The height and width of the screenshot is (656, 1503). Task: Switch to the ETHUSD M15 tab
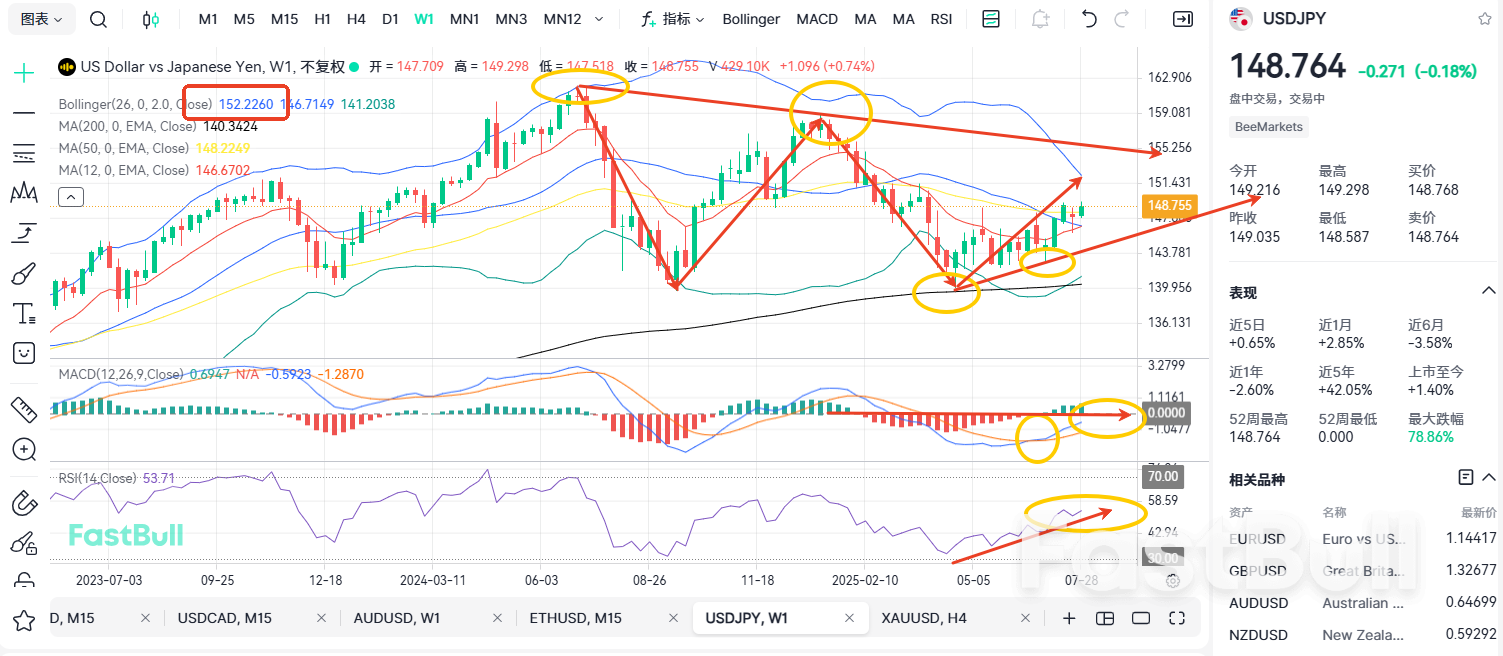point(576,618)
